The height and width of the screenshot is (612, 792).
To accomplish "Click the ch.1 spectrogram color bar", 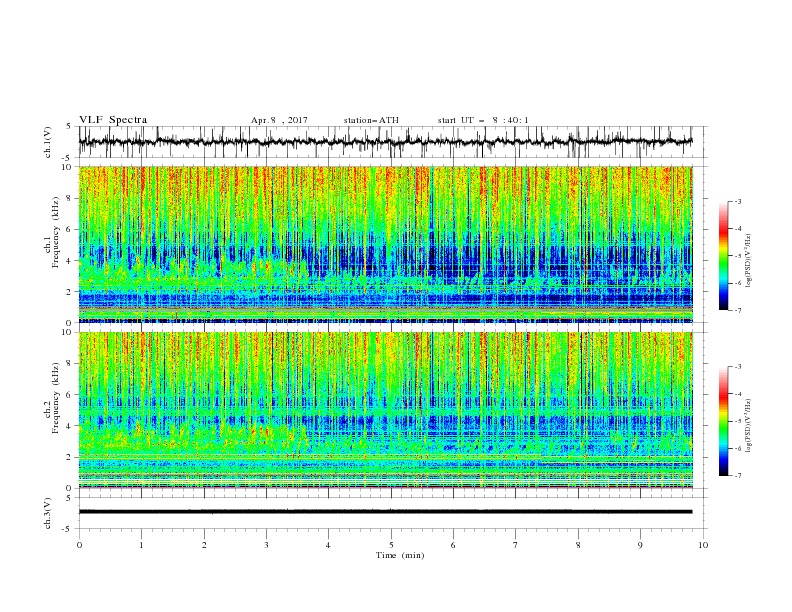I will (x=723, y=256).
